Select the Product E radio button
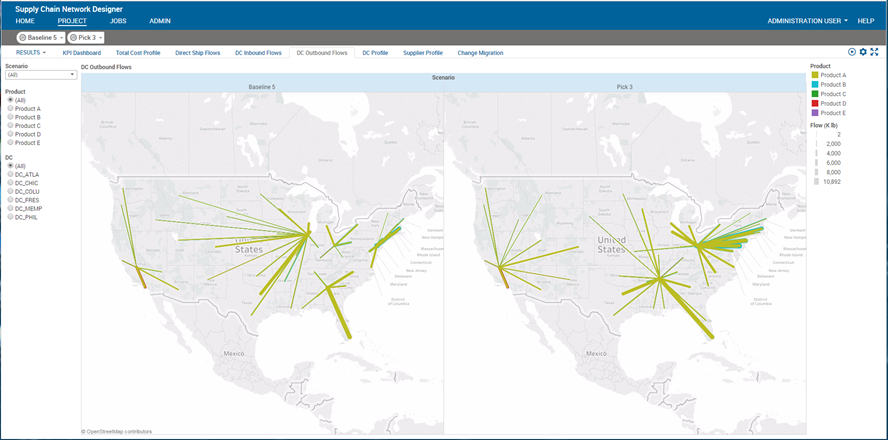 [x=10, y=143]
